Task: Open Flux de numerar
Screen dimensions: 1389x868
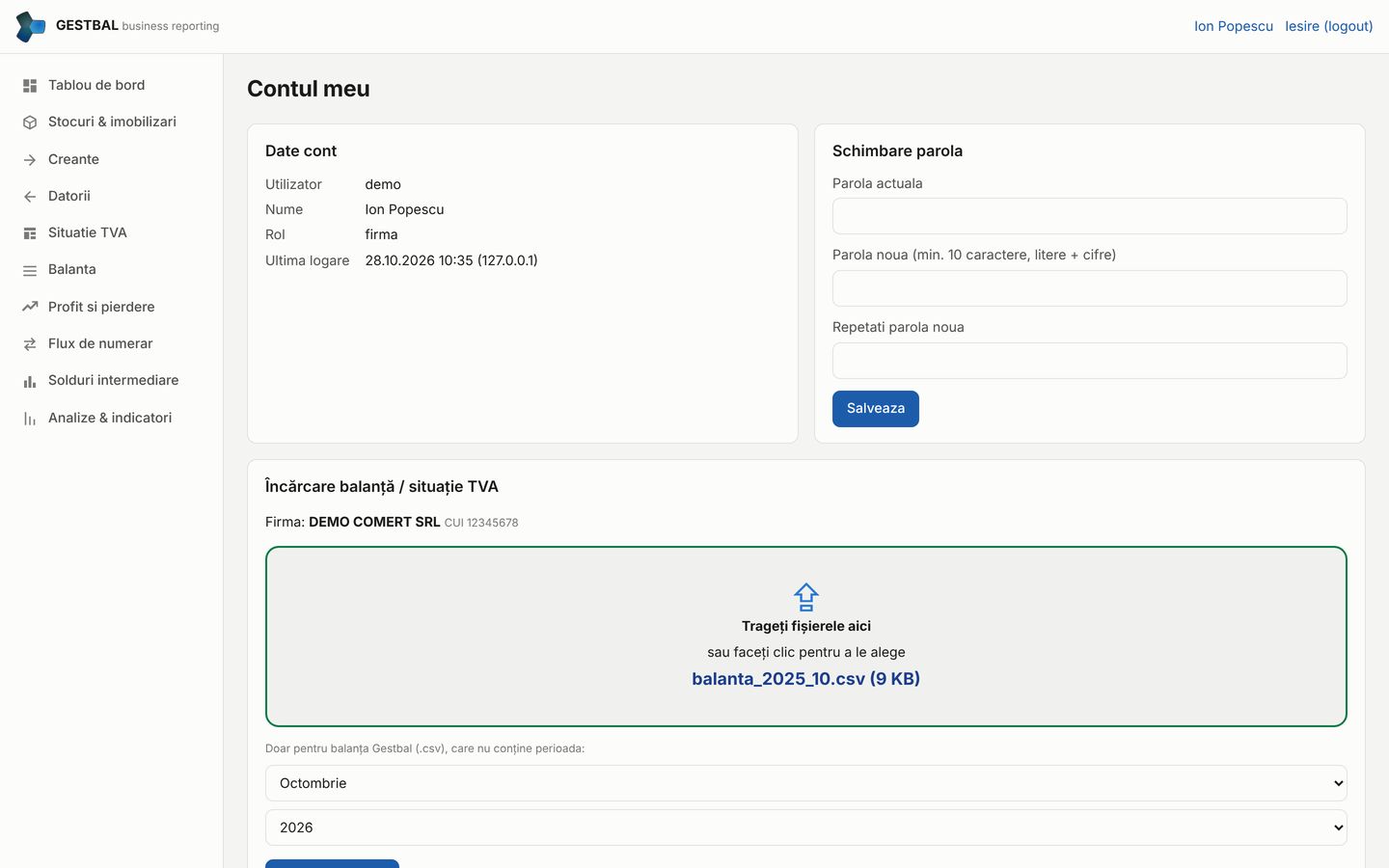Action: pos(112,343)
